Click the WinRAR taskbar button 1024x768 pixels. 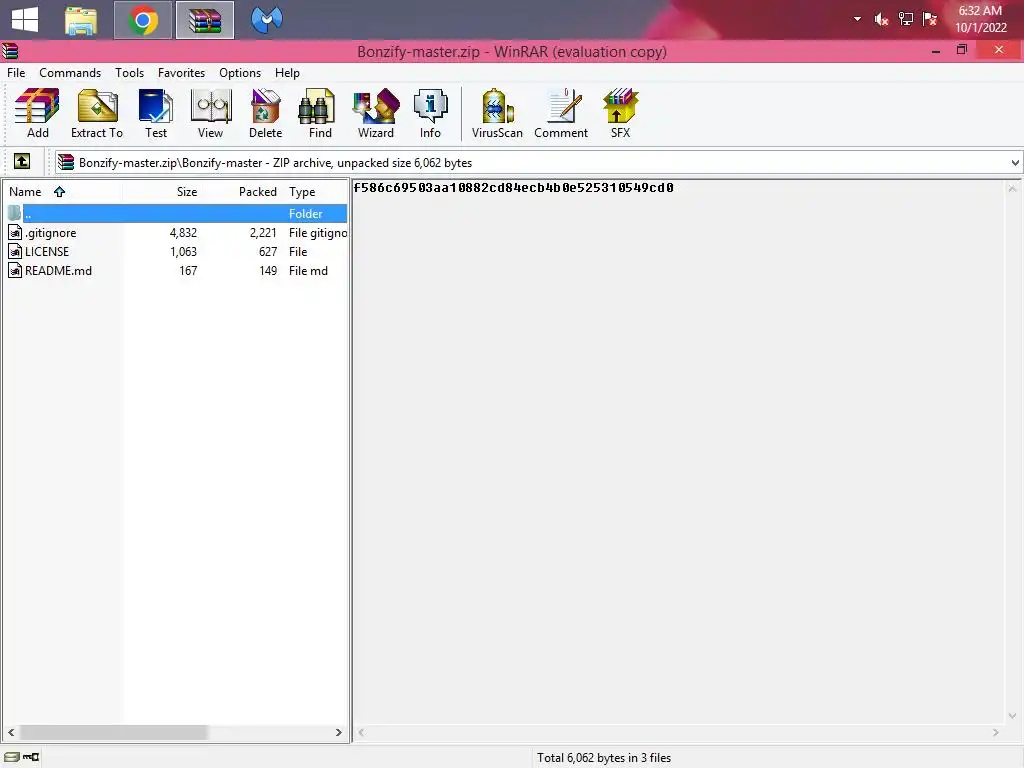205,20
